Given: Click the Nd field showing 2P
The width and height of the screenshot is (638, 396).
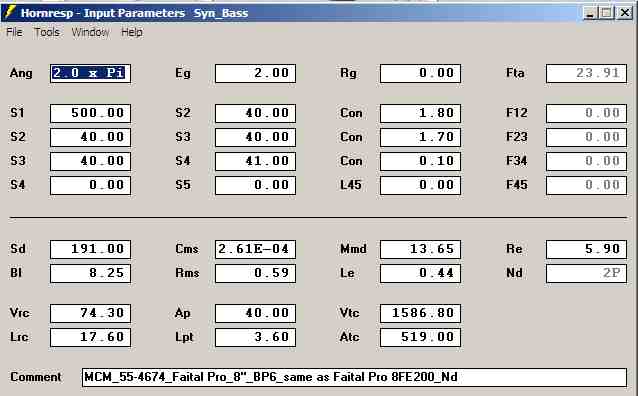Looking at the screenshot, I should click(x=586, y=273).
